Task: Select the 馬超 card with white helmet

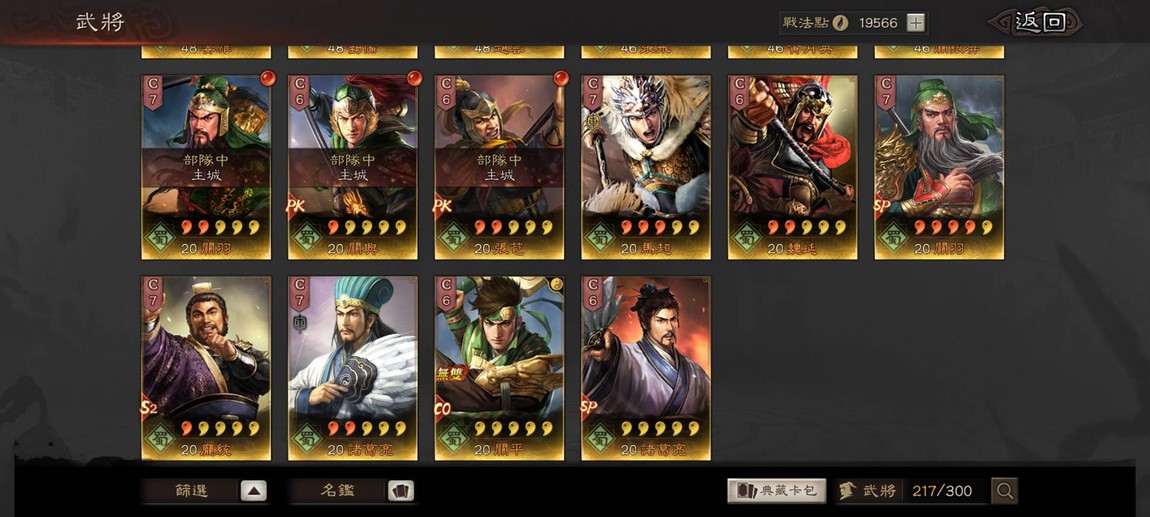Action: (646, 167)
